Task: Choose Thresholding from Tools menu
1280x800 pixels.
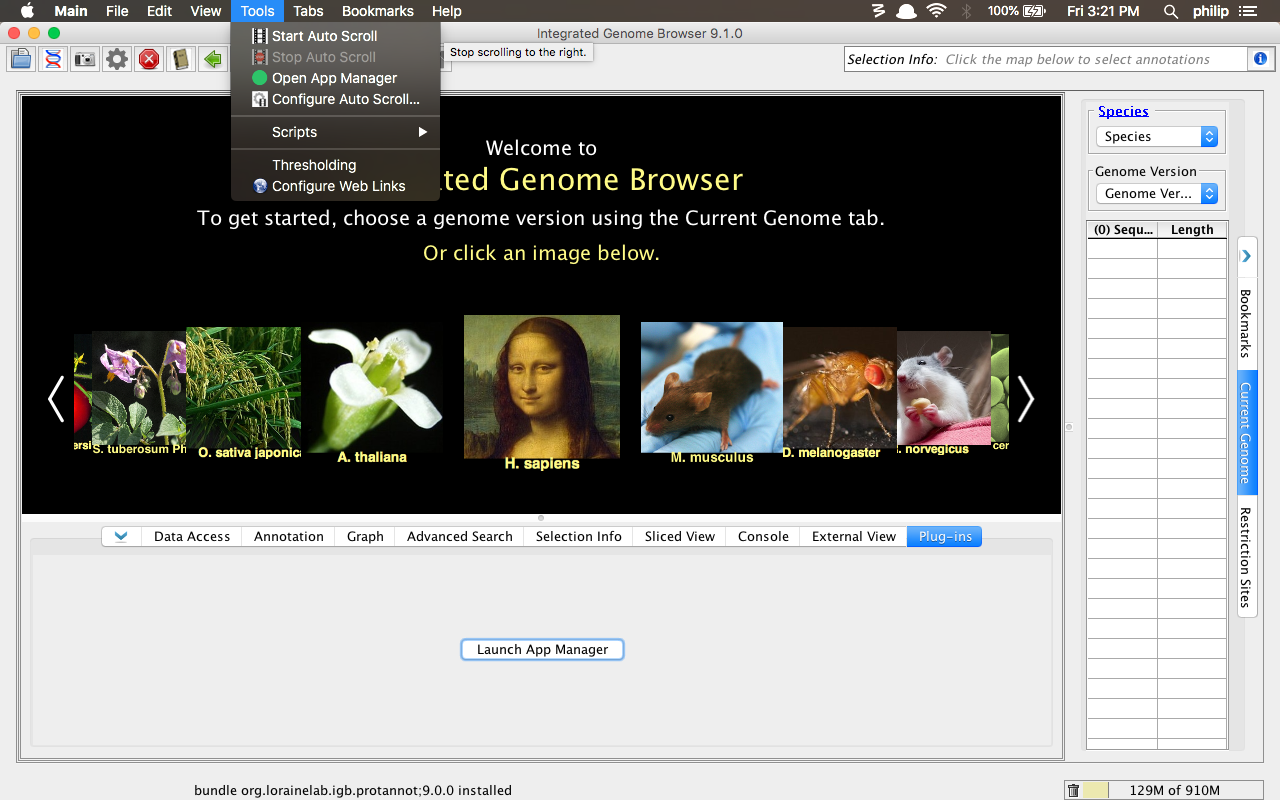Action: tap(335, 165)
